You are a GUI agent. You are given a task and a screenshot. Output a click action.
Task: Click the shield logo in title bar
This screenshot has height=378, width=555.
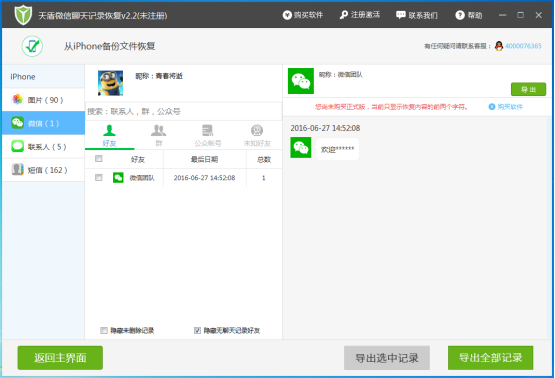(x=23, y=15)
